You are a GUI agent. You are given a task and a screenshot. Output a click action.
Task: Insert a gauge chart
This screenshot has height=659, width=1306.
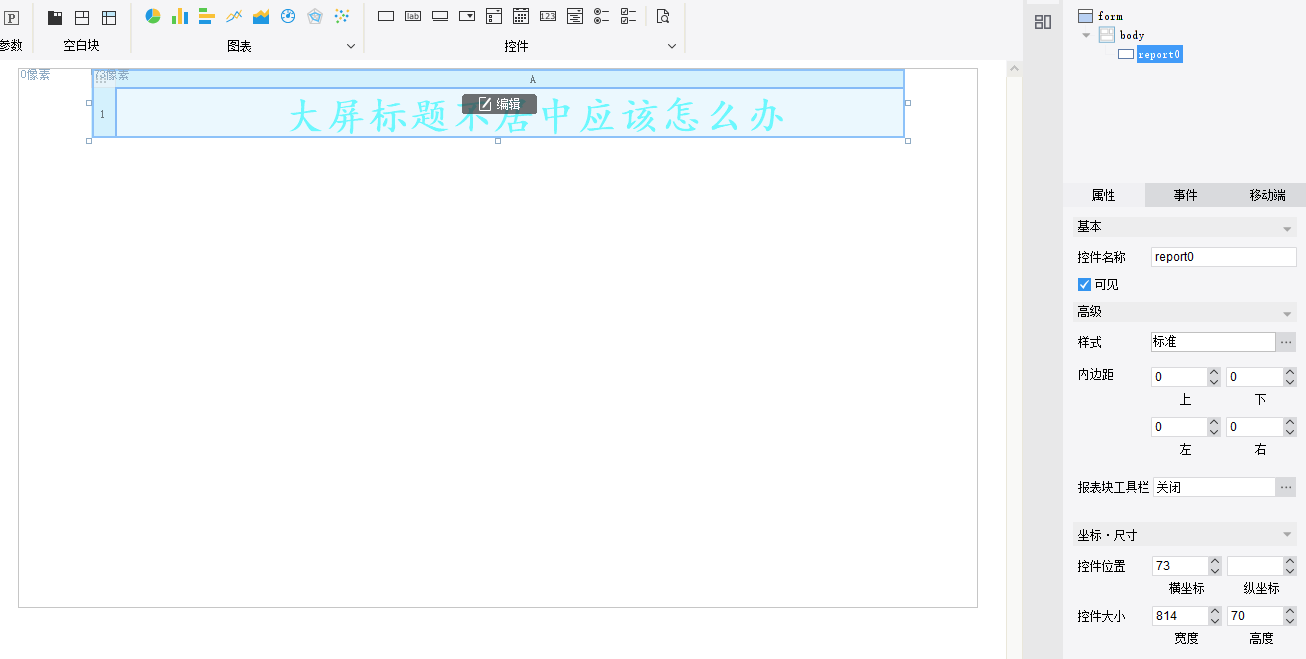point(288,16)
